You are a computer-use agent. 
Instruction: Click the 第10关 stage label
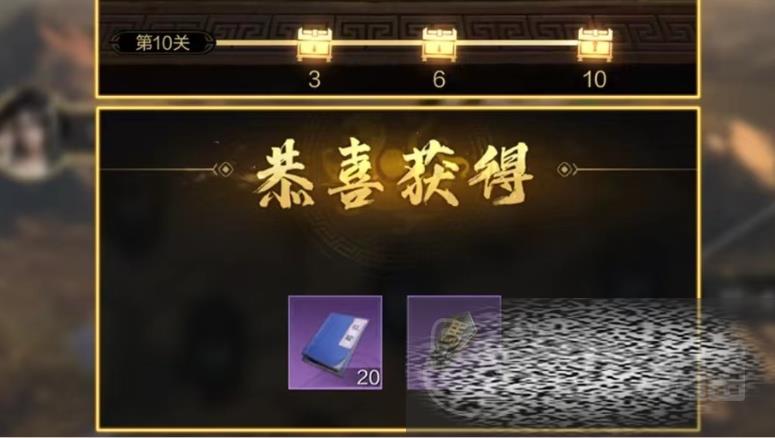(163, 43)
